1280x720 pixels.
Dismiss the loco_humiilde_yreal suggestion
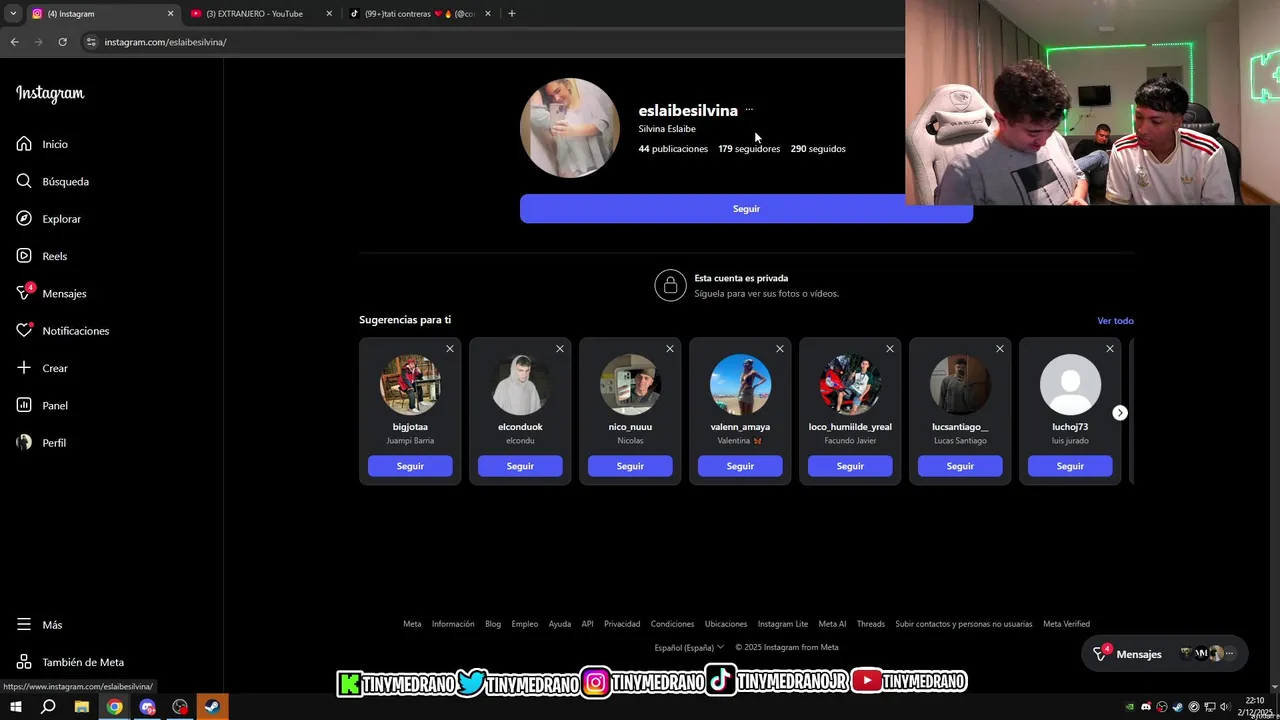click(x=890, y=349)
